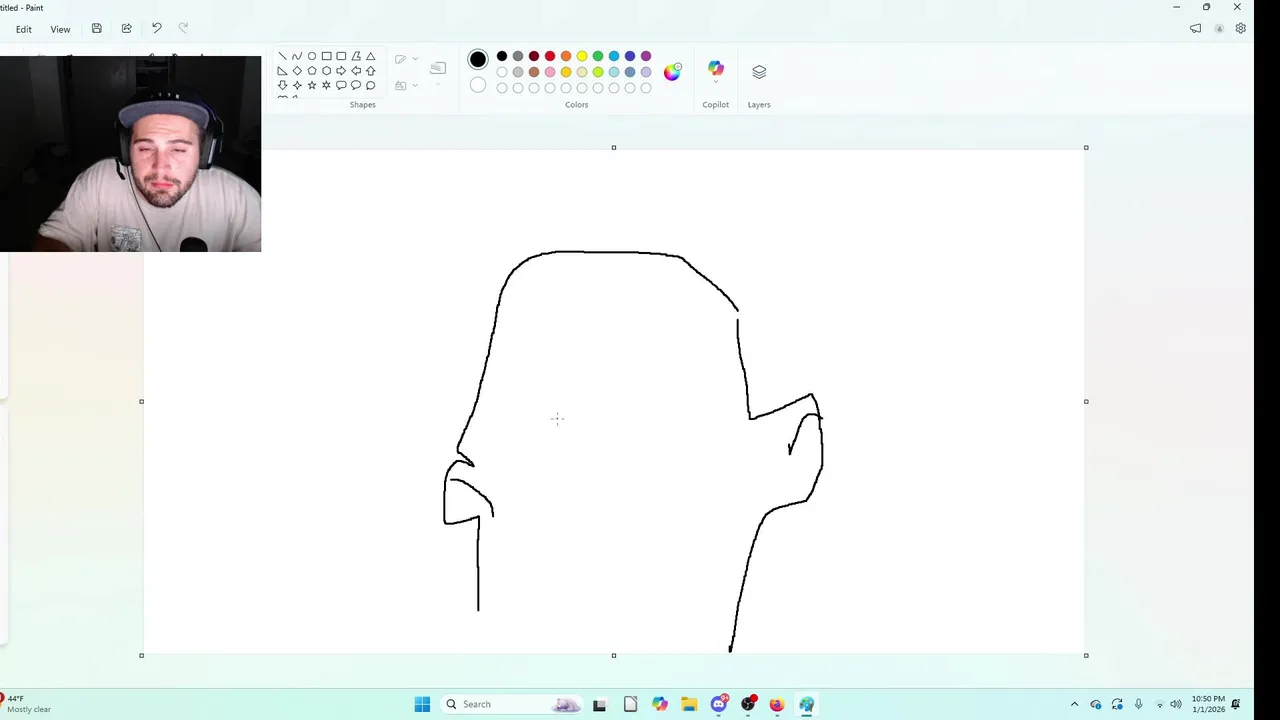The width and height of the screenshot is (1280, 720).
Task: Open the Windows Start menu
Action: pyautogui.click(x=422, y=704)
